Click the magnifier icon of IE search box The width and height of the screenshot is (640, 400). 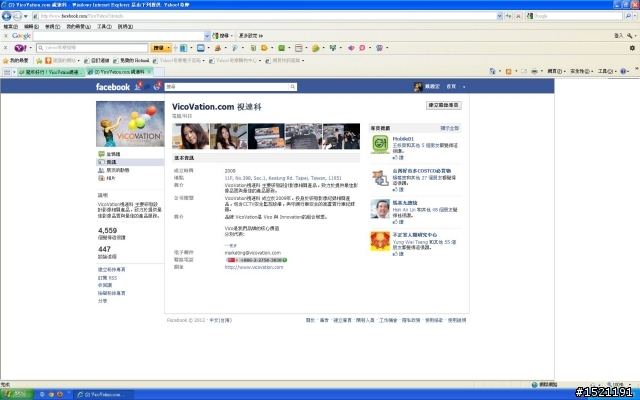pyautogui.click(x=628, y=16)
